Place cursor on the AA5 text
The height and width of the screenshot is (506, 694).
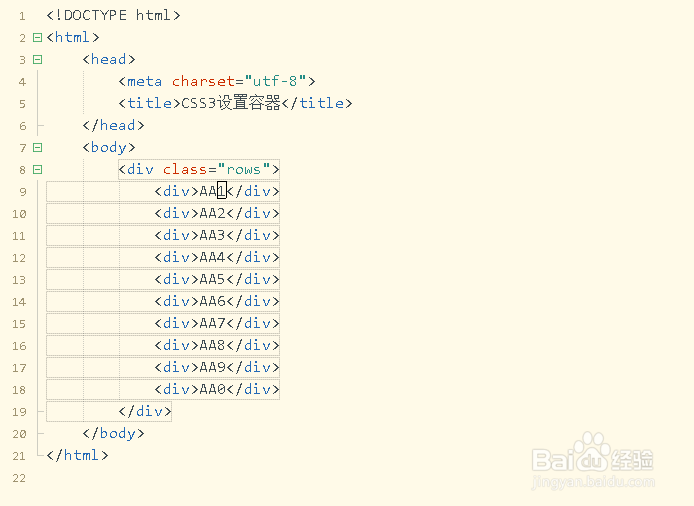[x=213, y=280]
